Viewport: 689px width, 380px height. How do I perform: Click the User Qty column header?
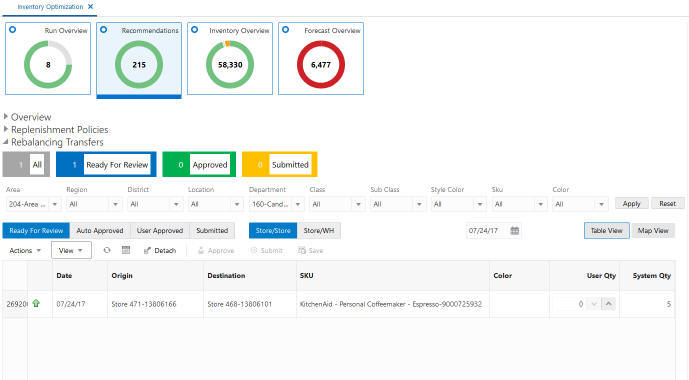click(x=584, y=276)
